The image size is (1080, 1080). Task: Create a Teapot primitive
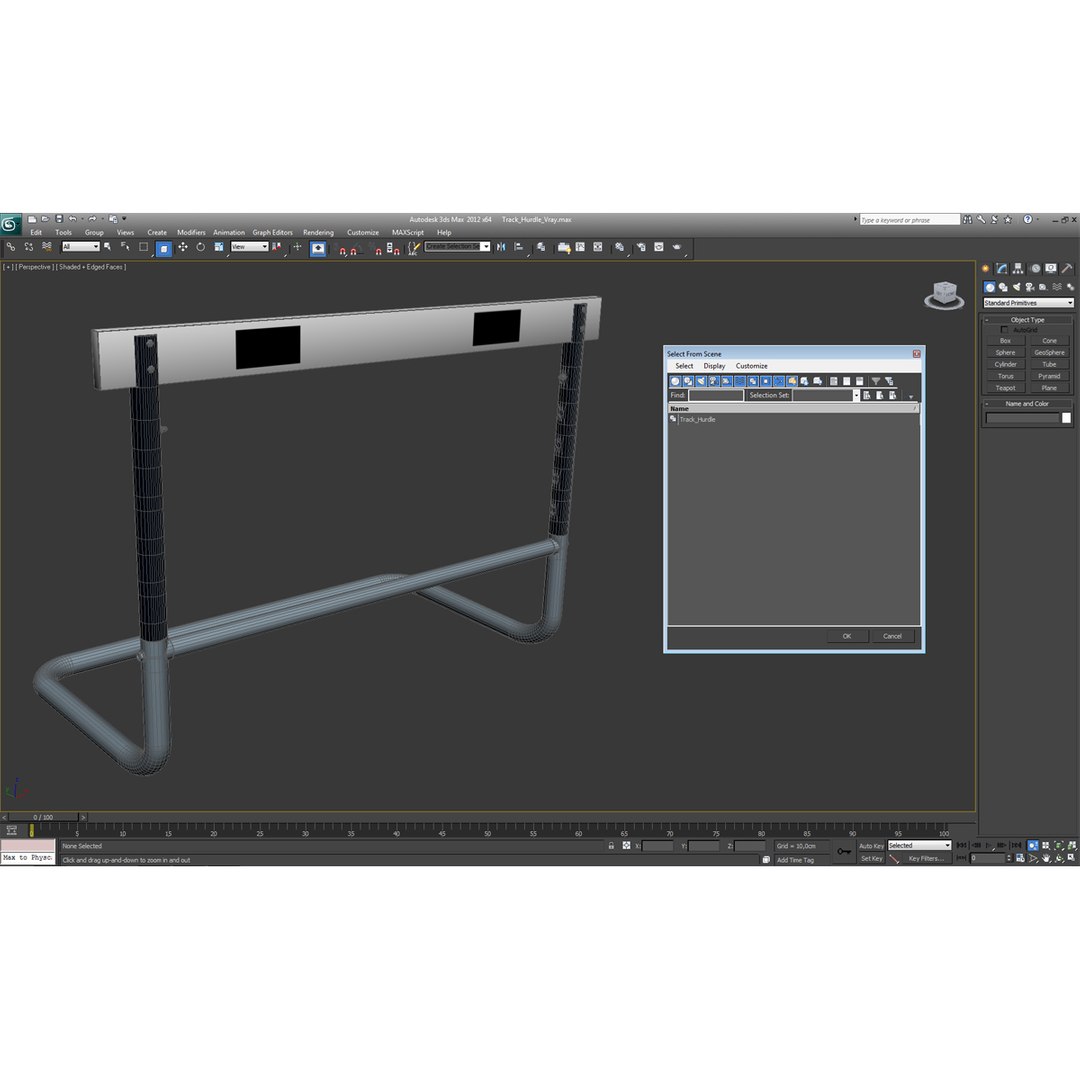tap(1005, 388)
